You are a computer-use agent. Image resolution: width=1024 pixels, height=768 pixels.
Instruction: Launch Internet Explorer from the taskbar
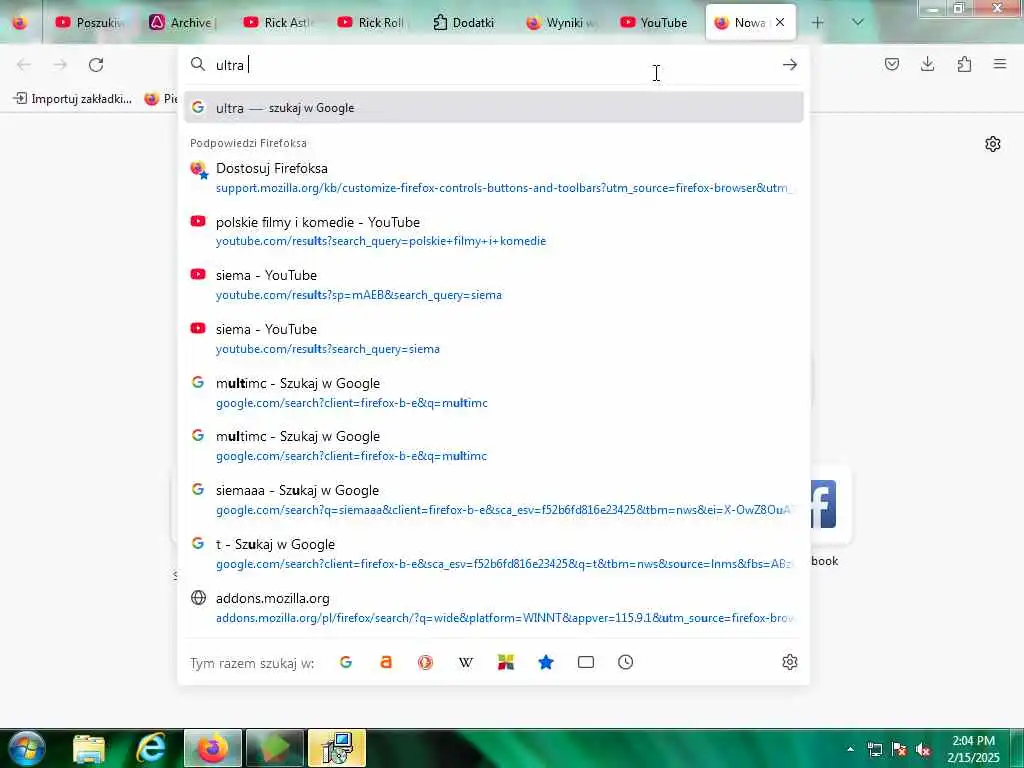(x=151, y=748)
